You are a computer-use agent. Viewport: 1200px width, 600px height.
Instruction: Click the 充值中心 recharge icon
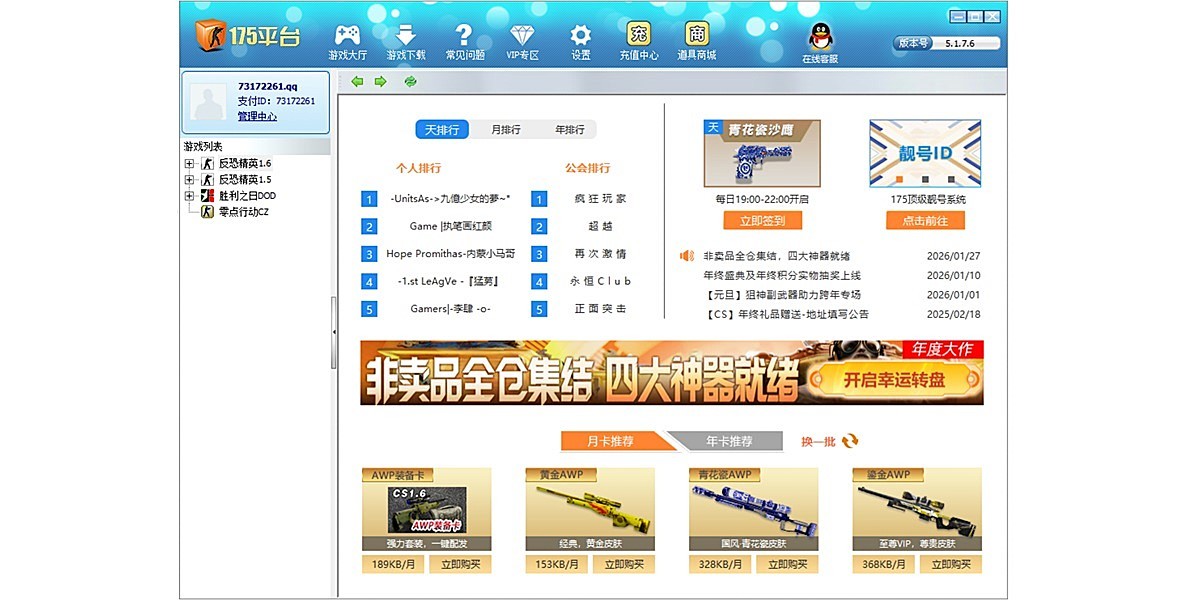[638, 32]
